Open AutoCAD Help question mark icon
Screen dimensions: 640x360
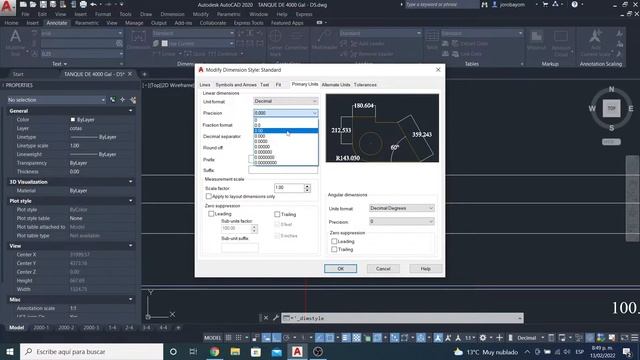tap(574, 4)
